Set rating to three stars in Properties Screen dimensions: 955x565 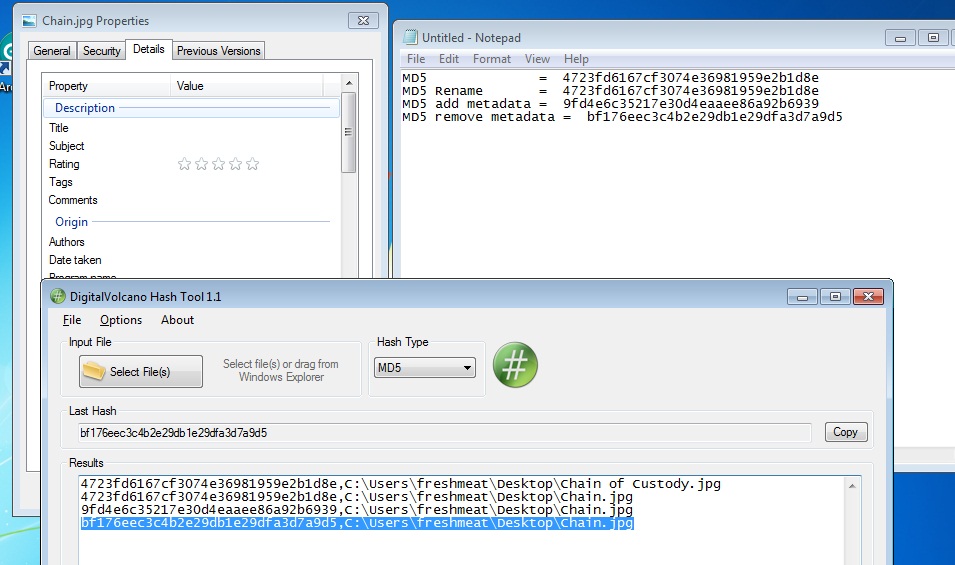(x=219, y=164)
